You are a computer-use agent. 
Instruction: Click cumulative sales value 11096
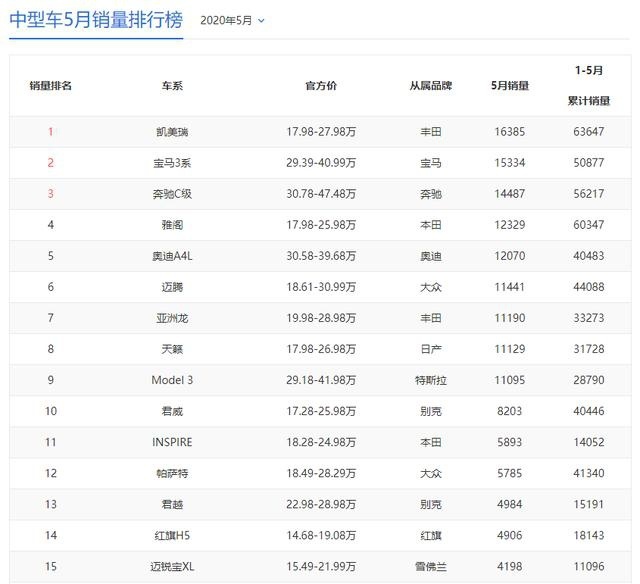tap(589, 566)
